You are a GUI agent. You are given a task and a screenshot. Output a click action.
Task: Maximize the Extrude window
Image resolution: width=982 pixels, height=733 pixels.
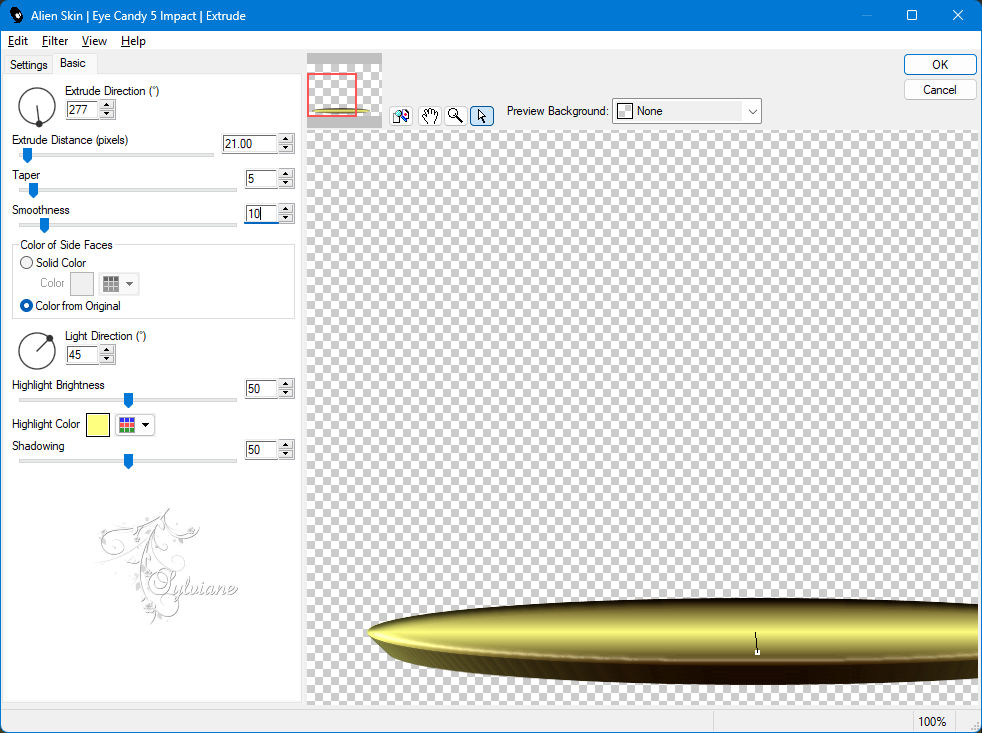(912, 15)
